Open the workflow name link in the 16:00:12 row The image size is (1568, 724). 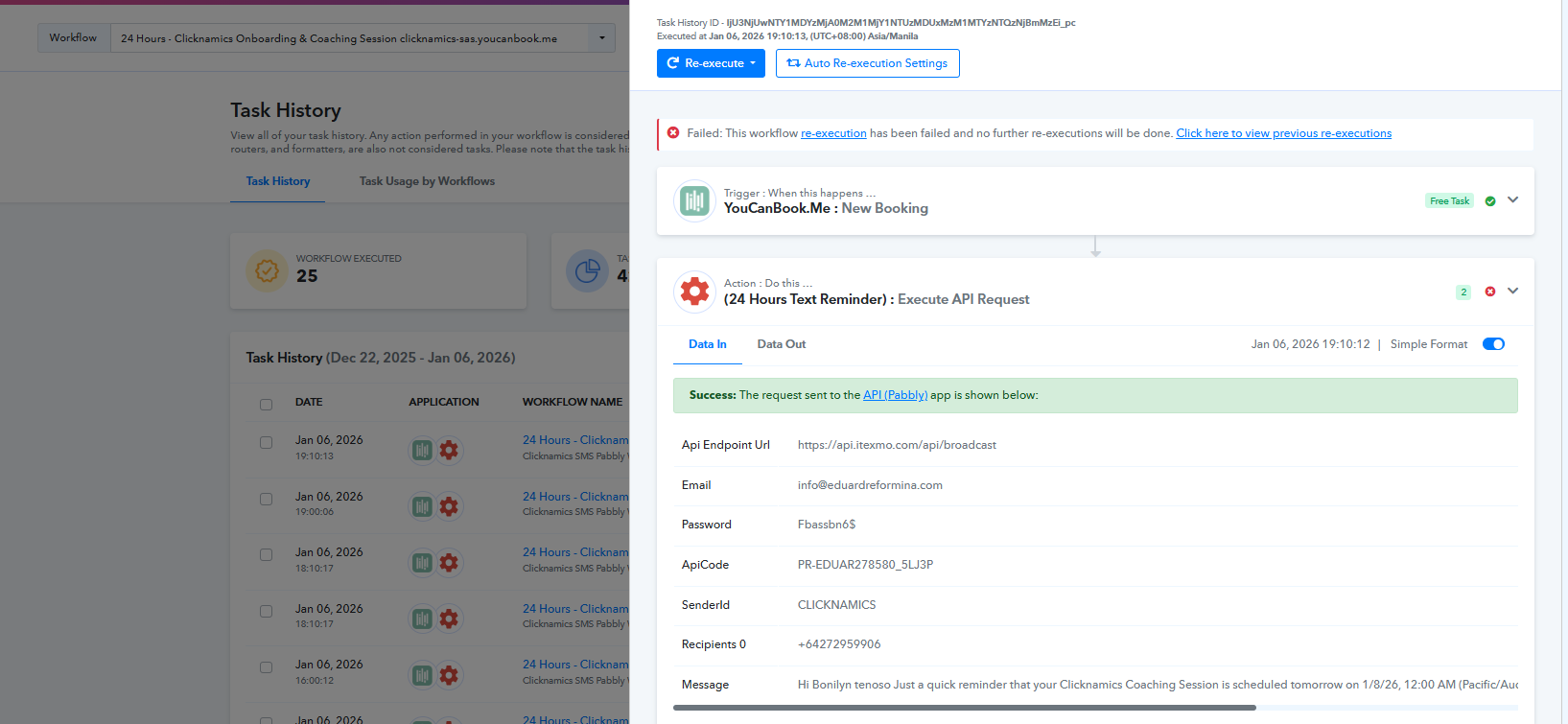click(x=575, y=665)
